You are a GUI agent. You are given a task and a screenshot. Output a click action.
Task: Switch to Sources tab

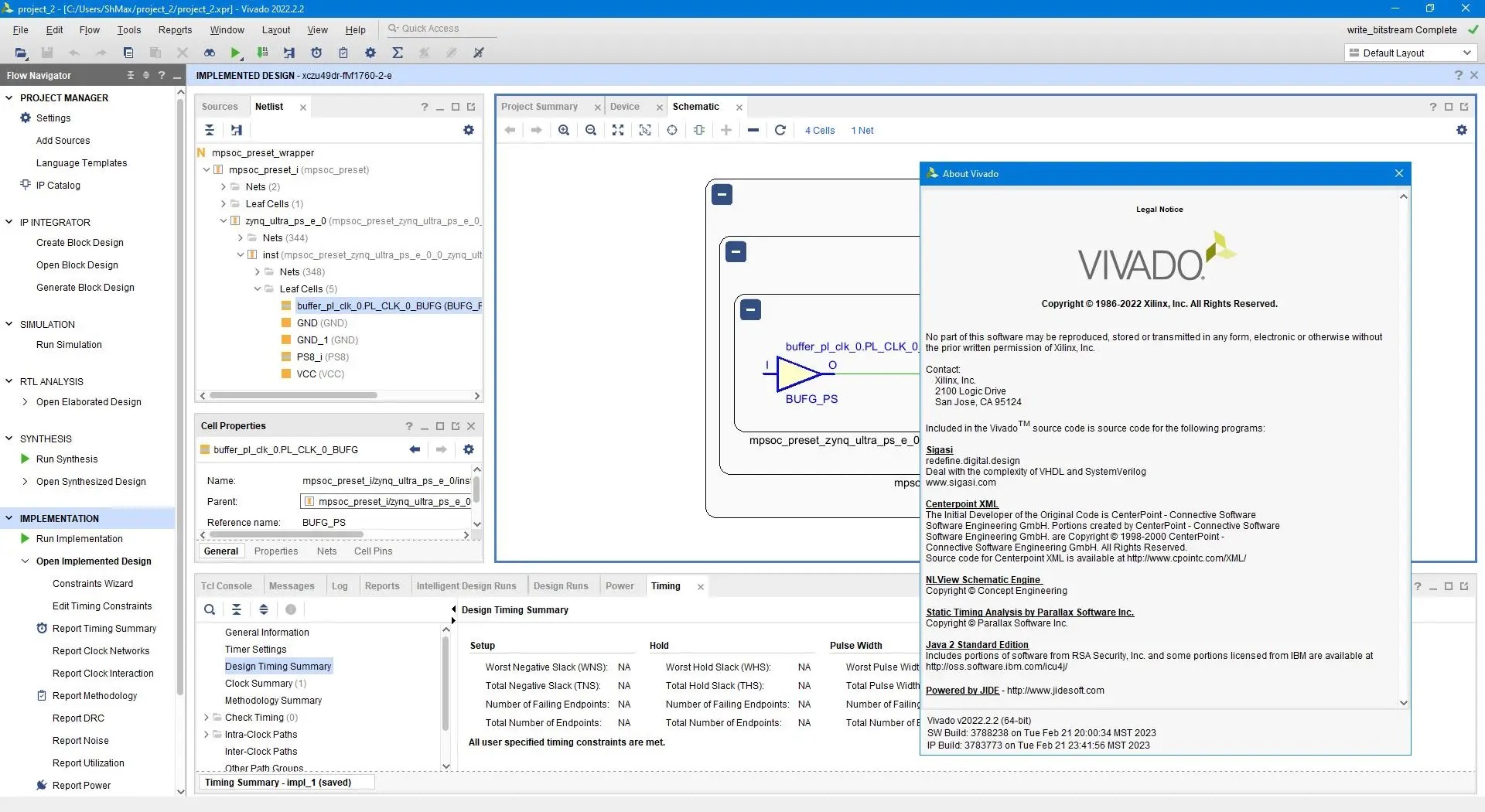coord(220,107)
